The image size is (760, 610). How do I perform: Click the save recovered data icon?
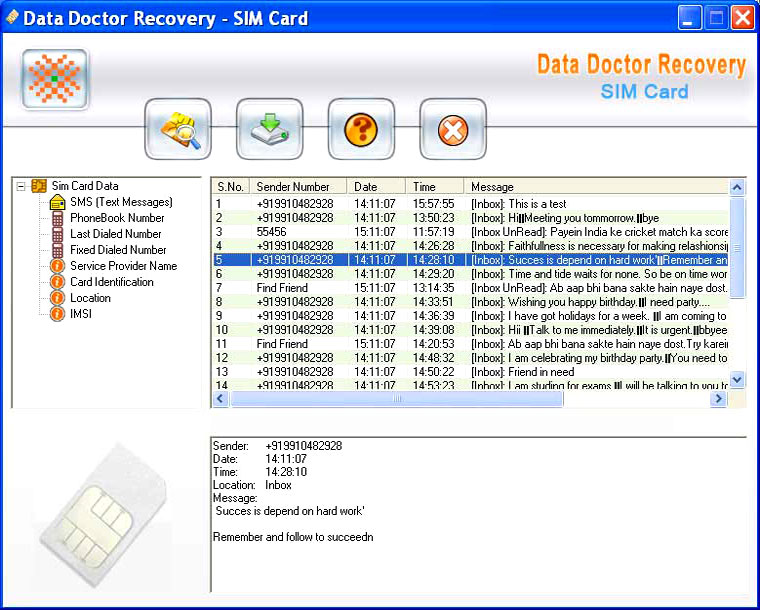[x=269, y=129]
